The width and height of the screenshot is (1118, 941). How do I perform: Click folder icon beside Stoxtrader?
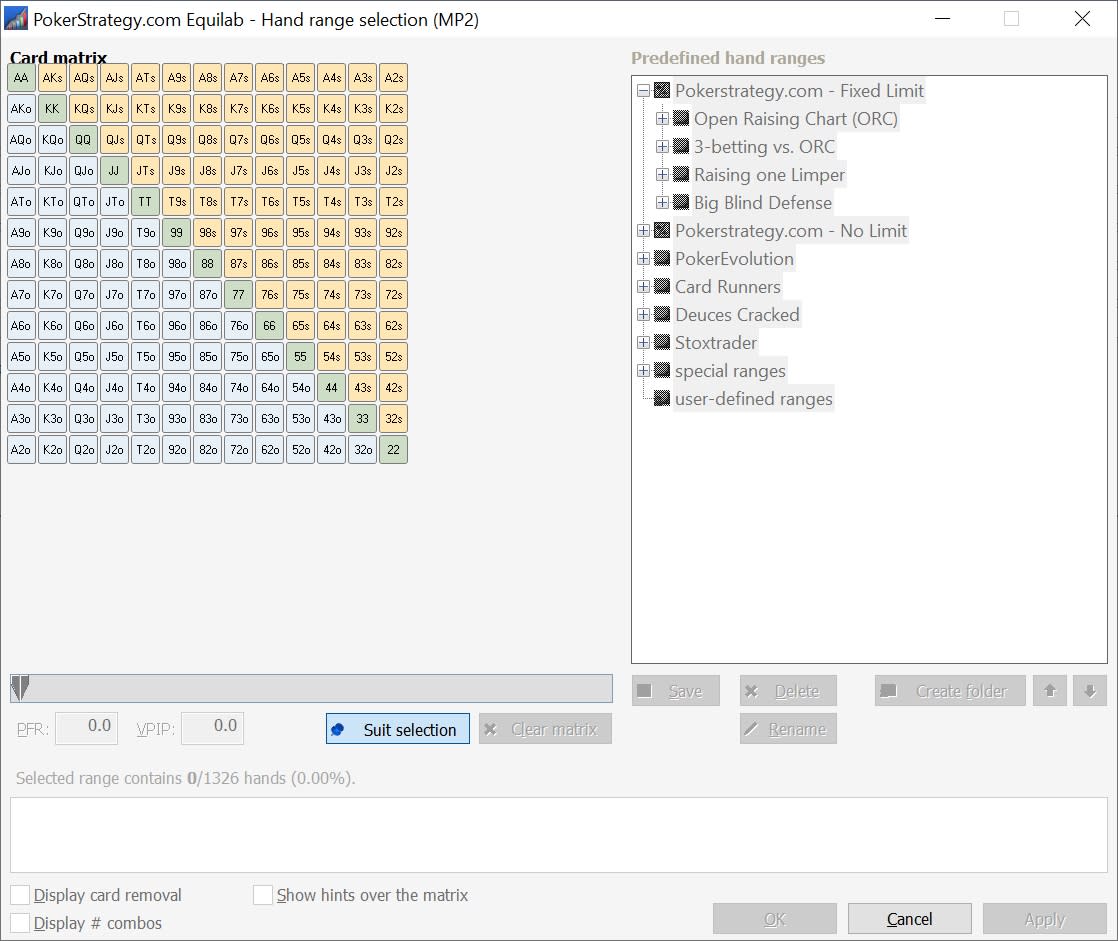pos(662,342)
